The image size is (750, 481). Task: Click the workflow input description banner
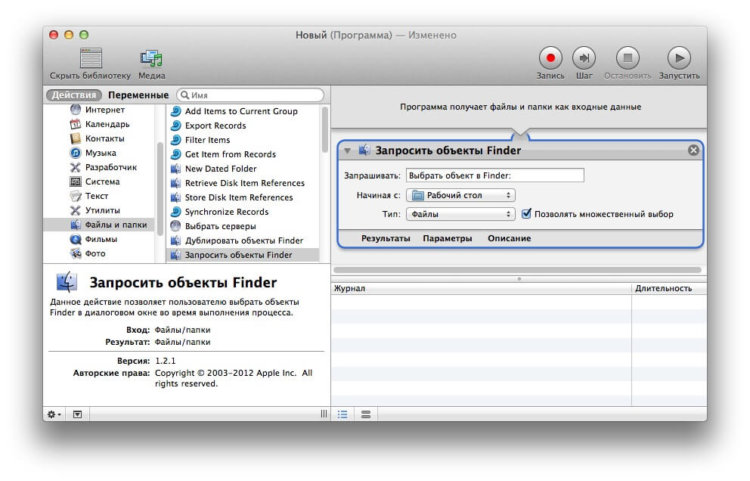pos(519,107)
